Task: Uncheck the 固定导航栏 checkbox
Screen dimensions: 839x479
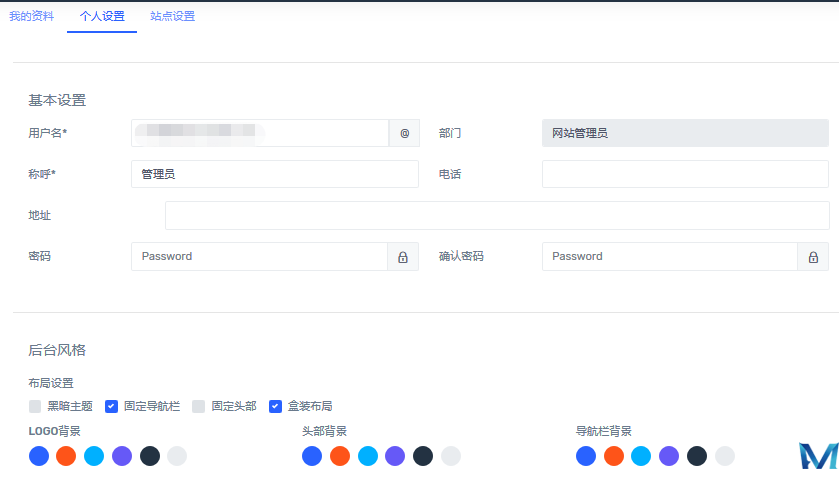Action: (112, 407)
